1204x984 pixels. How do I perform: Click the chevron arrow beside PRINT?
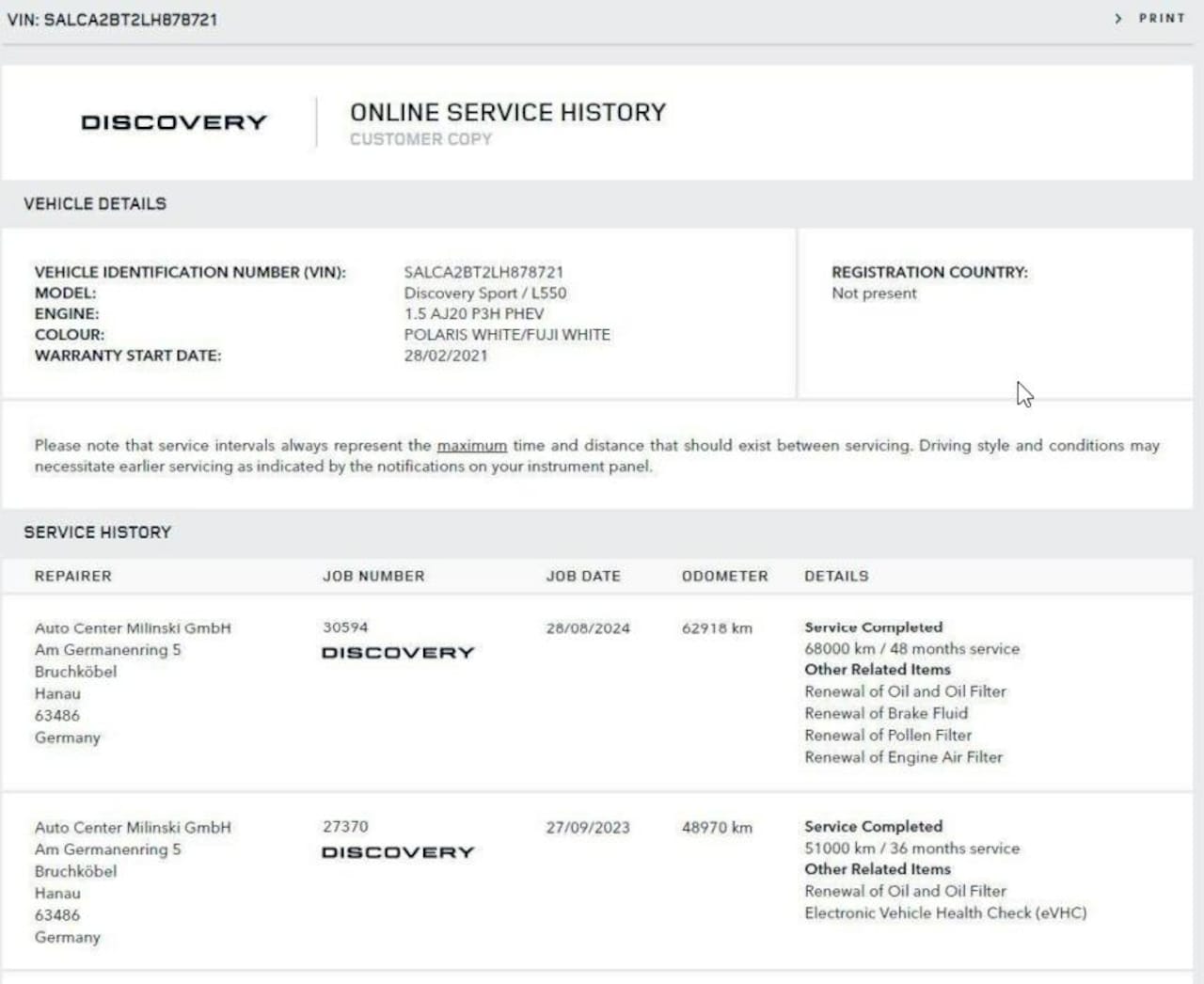[x=1117, y=18]
